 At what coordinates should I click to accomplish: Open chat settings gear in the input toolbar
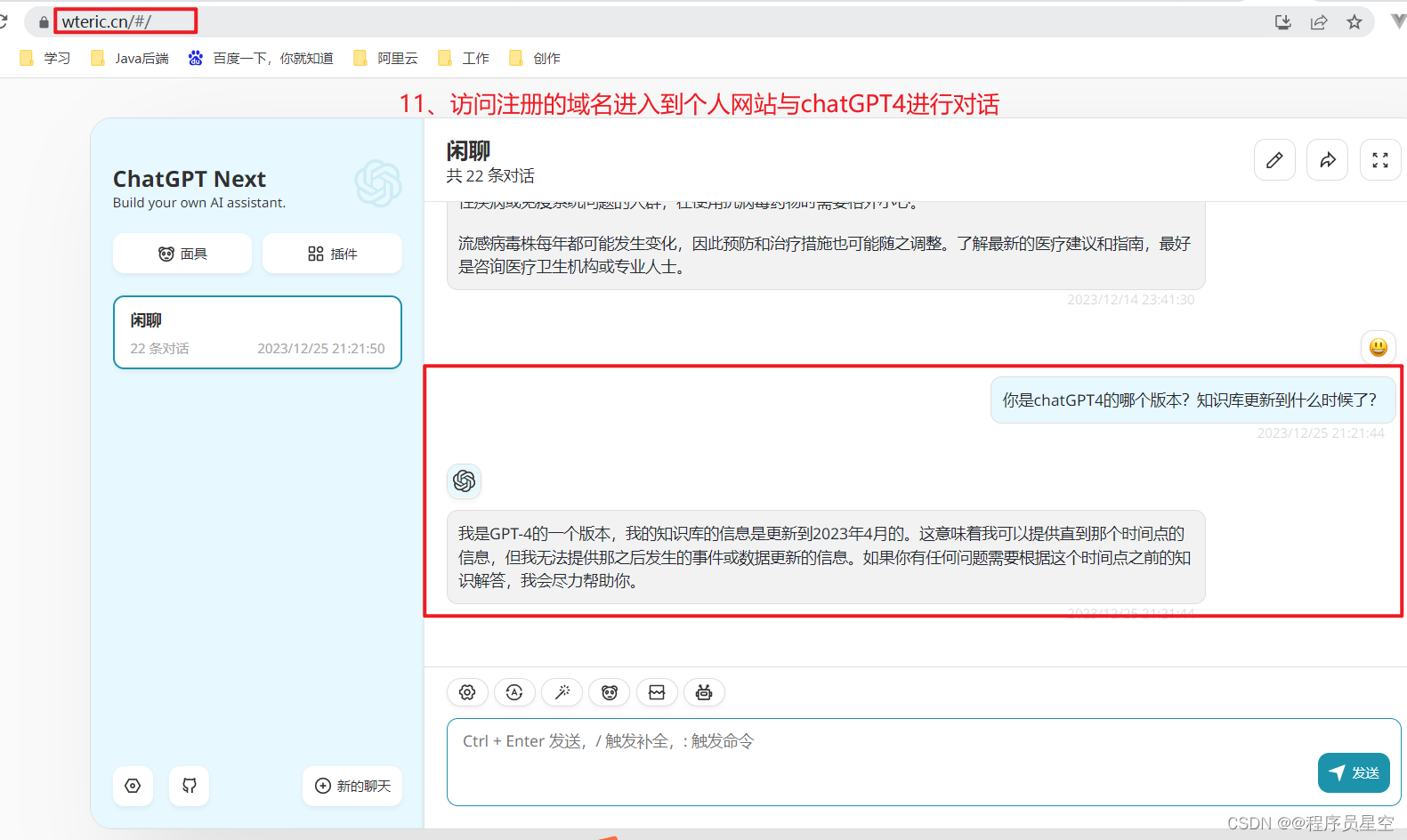pos(467,692)
